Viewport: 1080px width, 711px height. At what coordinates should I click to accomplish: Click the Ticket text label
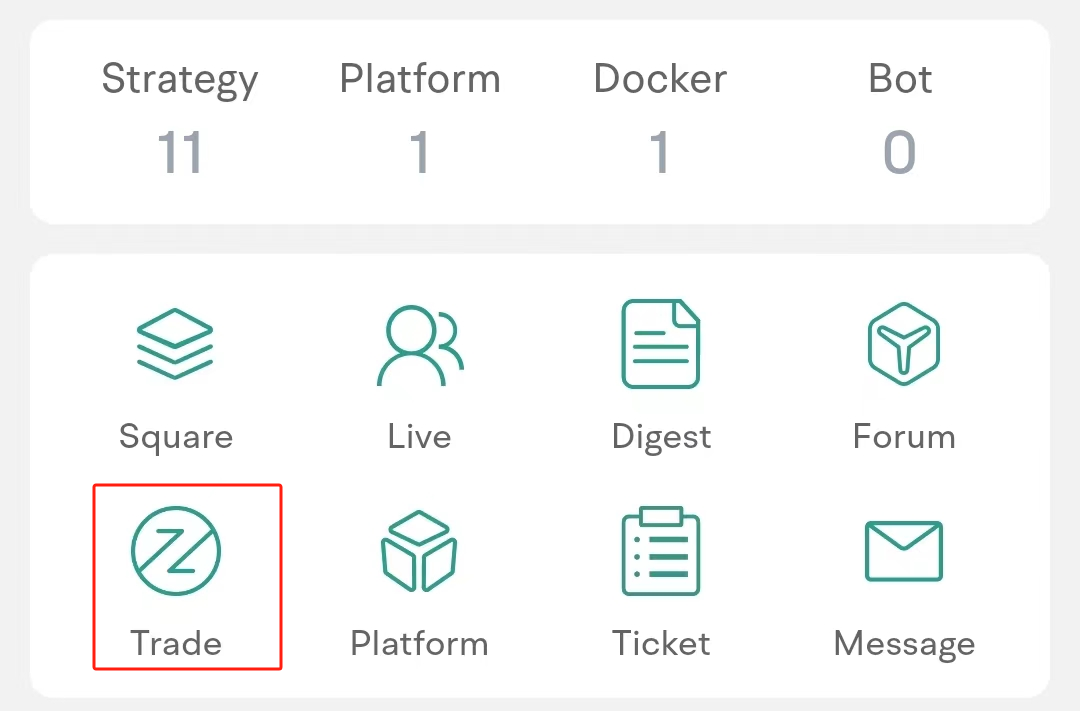tap(662, 644)
